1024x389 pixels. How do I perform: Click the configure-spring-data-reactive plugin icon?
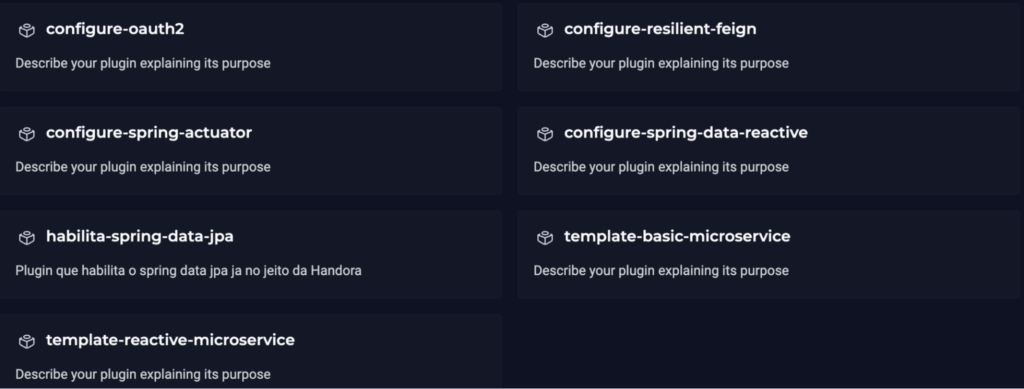click(545, 134)
